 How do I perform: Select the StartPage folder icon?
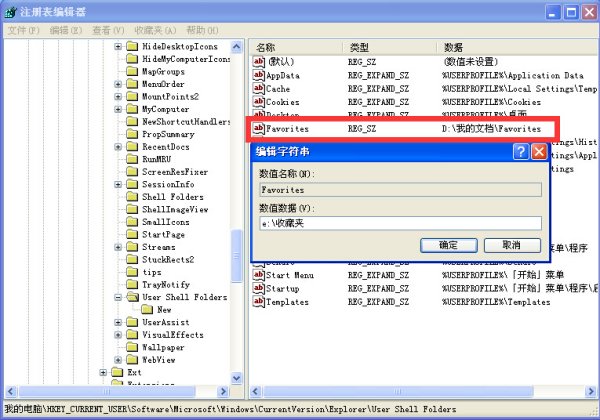[x=132, y=234]
